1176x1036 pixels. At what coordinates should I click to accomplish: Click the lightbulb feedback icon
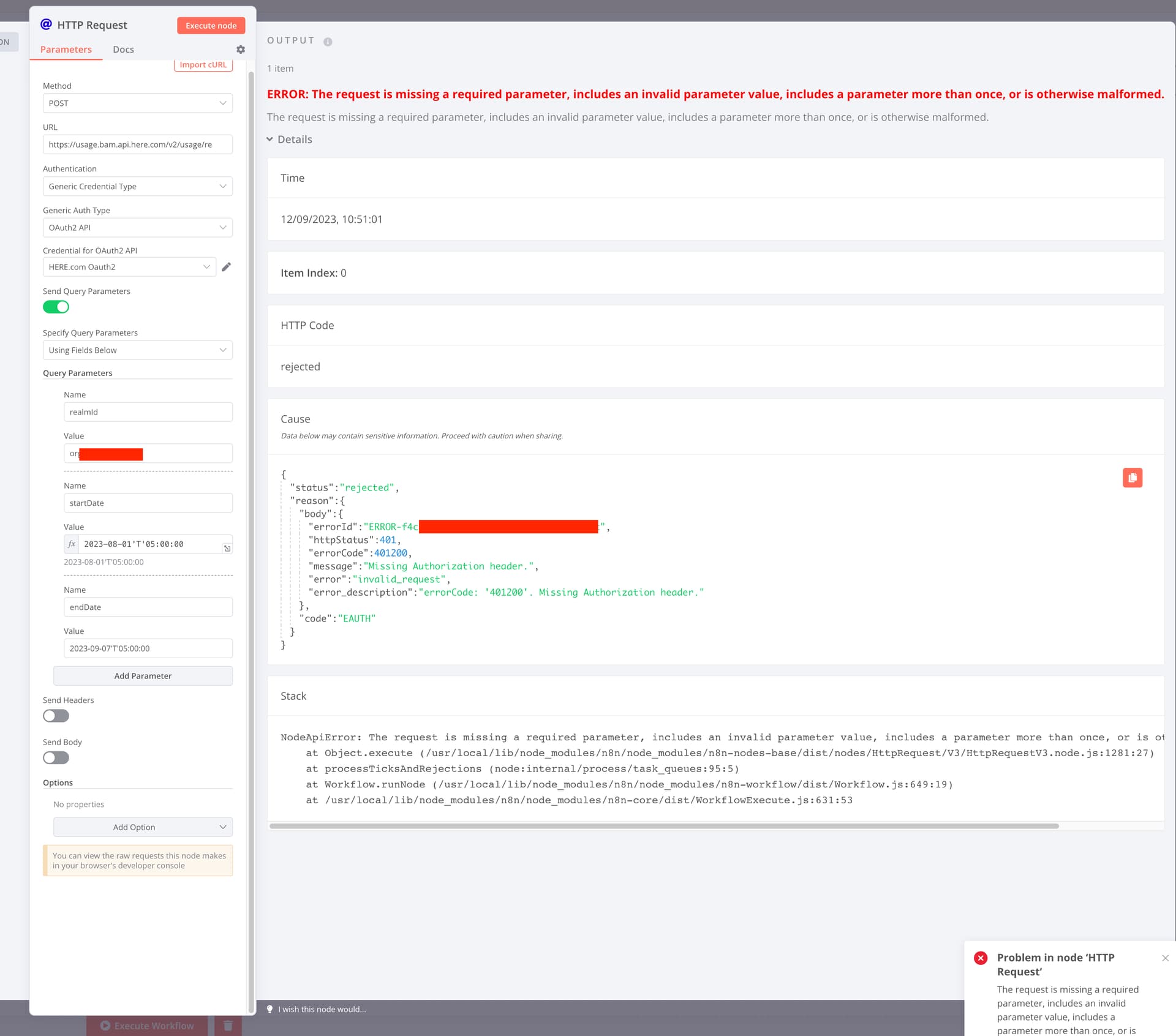click(269, 1009)
